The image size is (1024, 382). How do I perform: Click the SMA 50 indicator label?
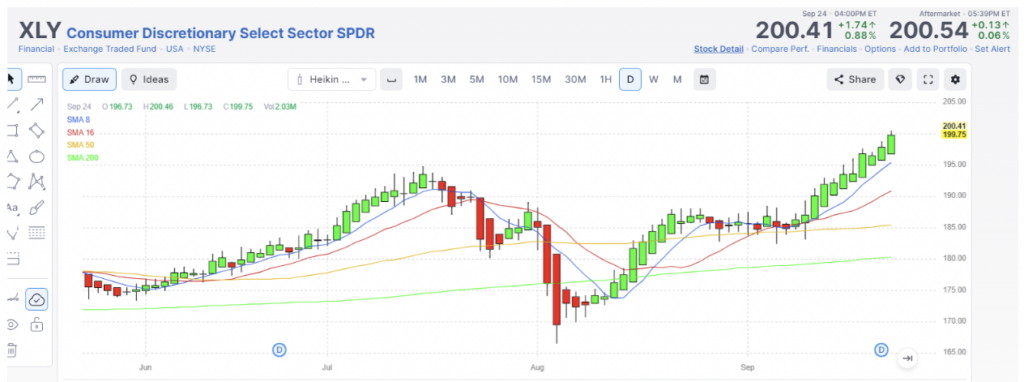pos(80,145)
